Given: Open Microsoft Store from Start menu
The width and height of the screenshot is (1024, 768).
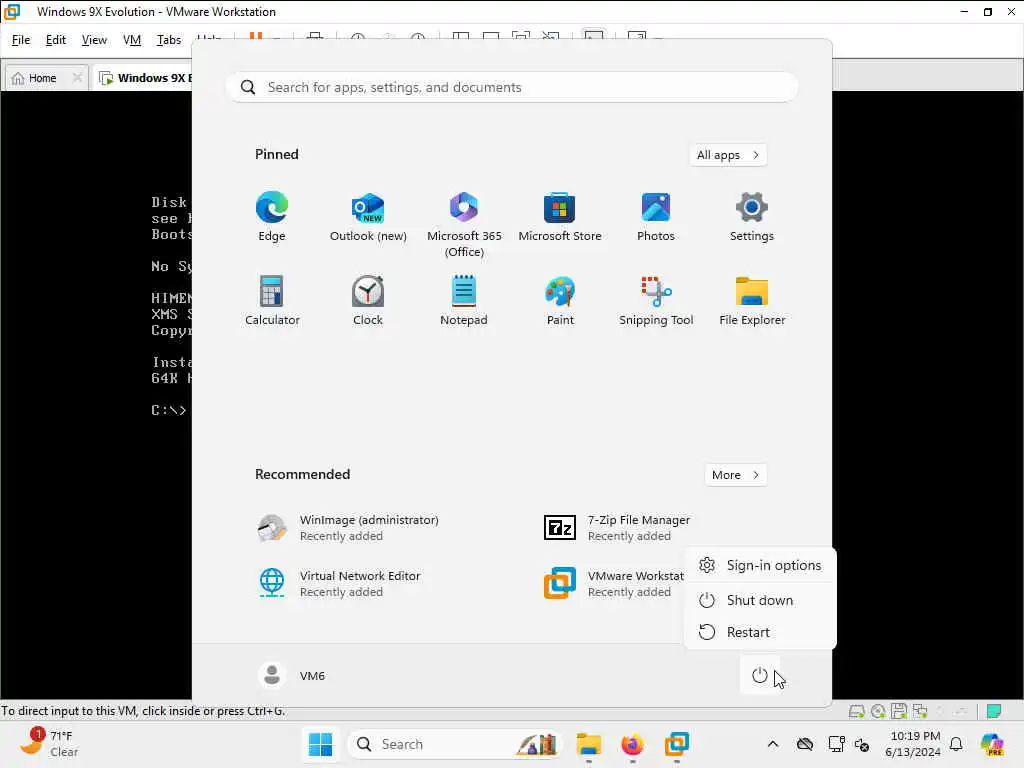Looking at the screenshot, I should click(x=560, y=217).
